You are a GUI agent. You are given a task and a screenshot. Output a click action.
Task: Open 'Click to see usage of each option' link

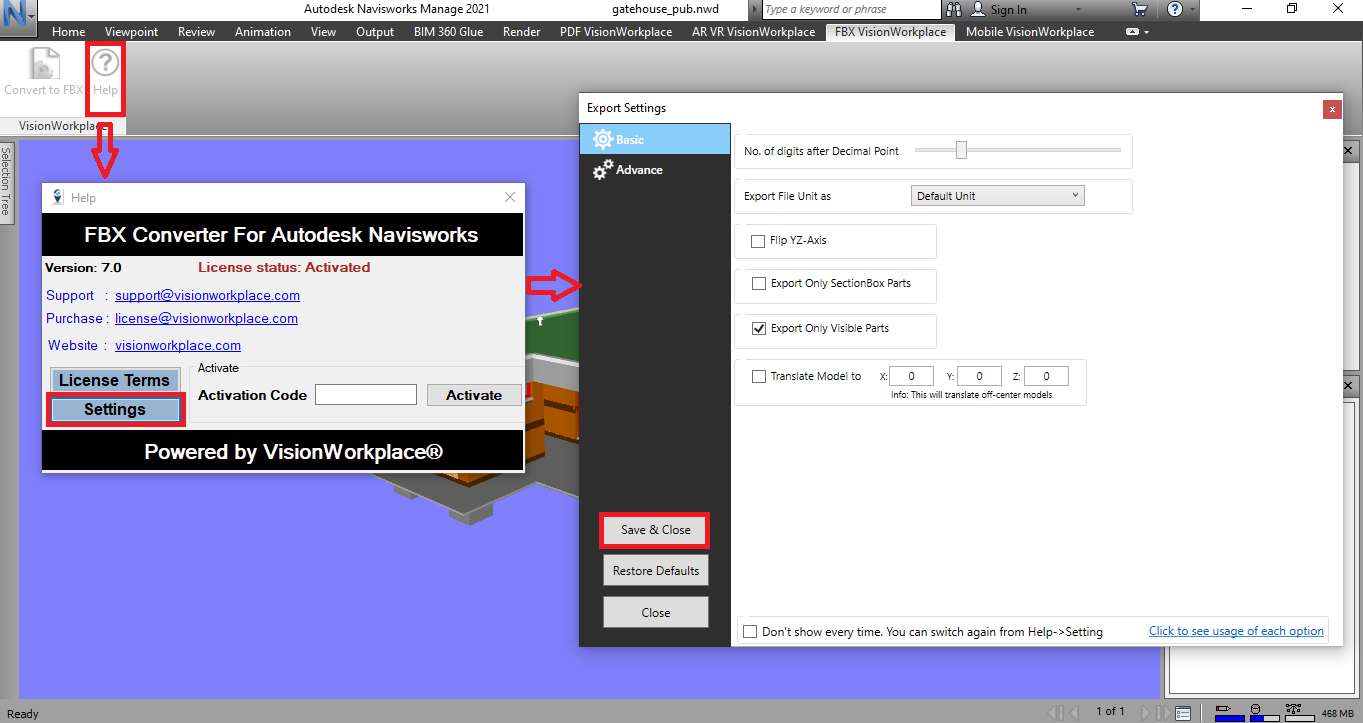coord(1236,631)
